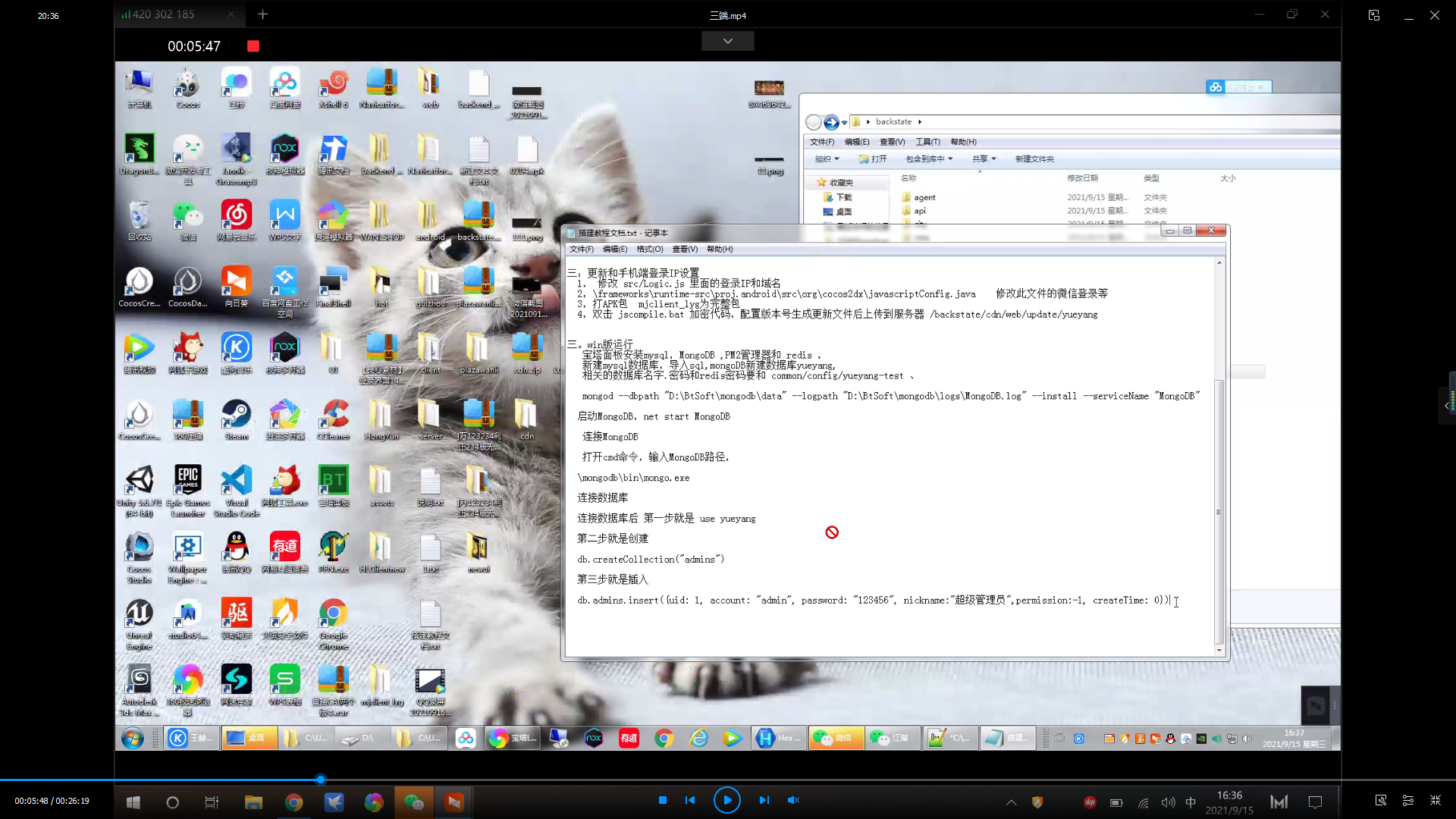1456x819 pixels.
Task: Select 下载 in Explorer favorites tree
Action: (x=838, y=197)
